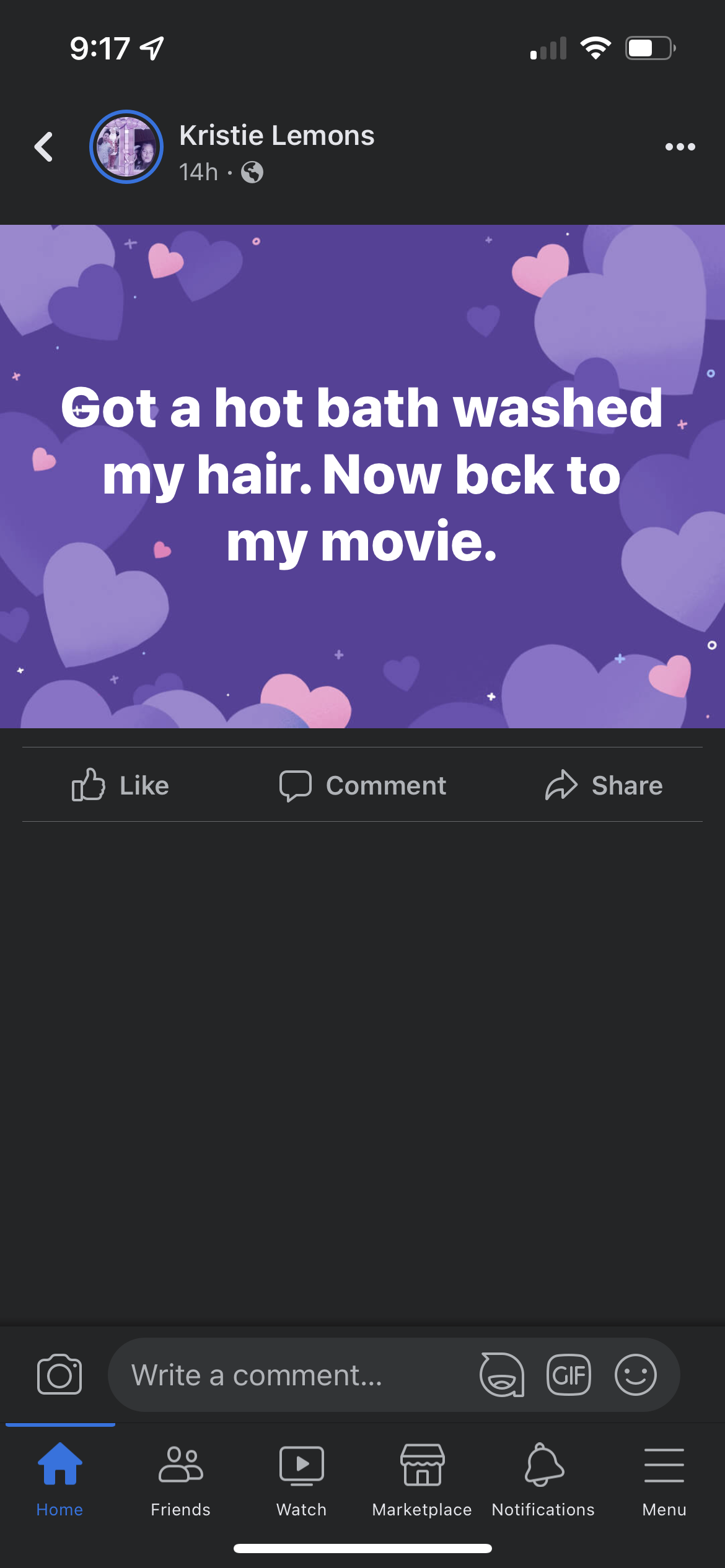Go to the Home tab
This screenshot has height=1568, width=725.
pos(59,1479)
